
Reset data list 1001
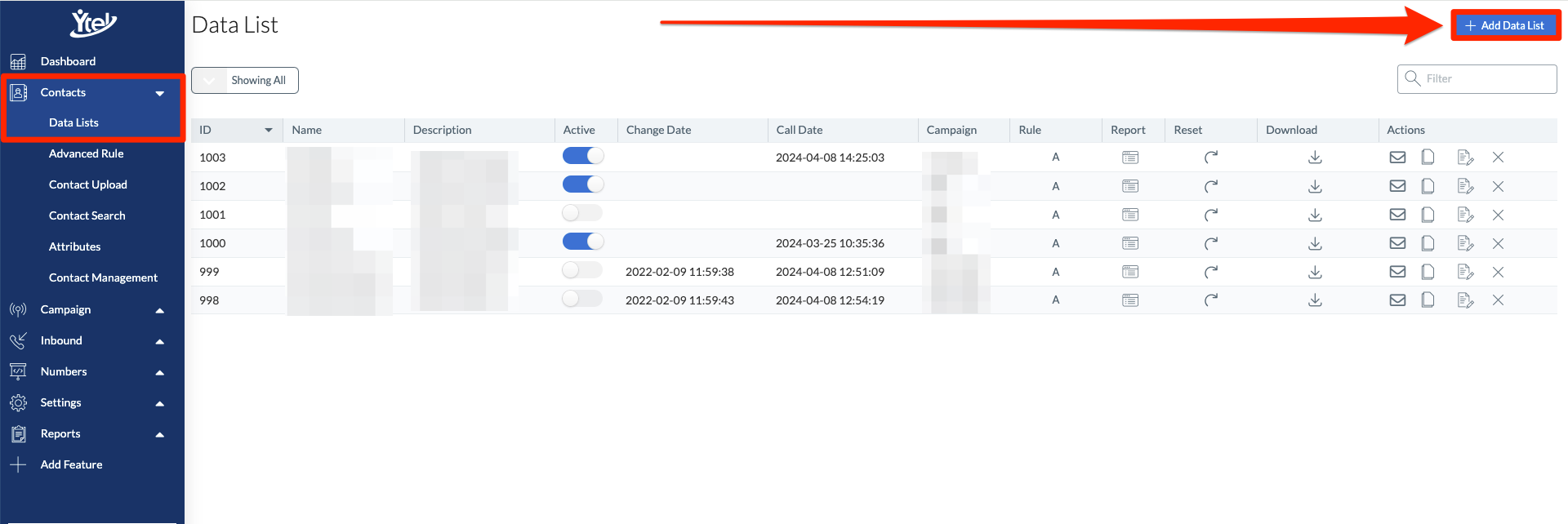(1211, 215)
